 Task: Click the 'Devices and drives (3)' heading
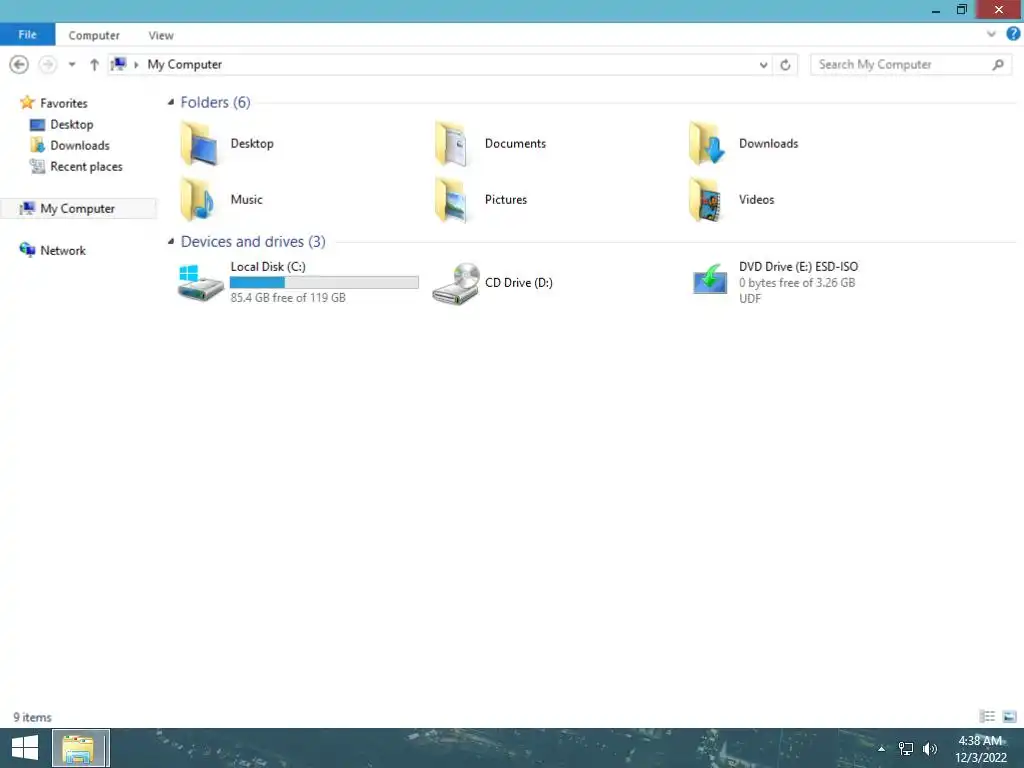coord(253,242)
